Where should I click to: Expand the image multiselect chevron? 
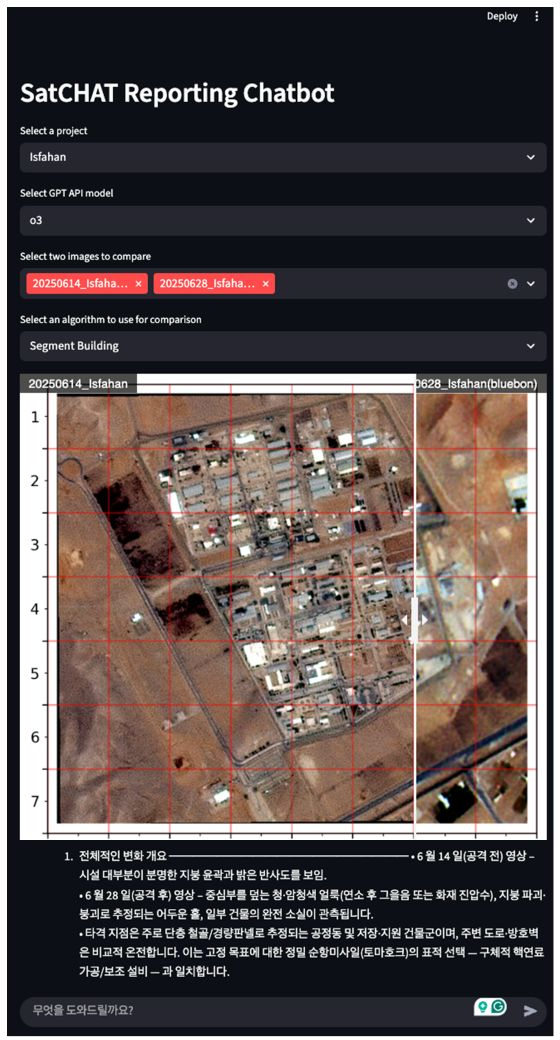pyautogui.click(x=530, y=284)
